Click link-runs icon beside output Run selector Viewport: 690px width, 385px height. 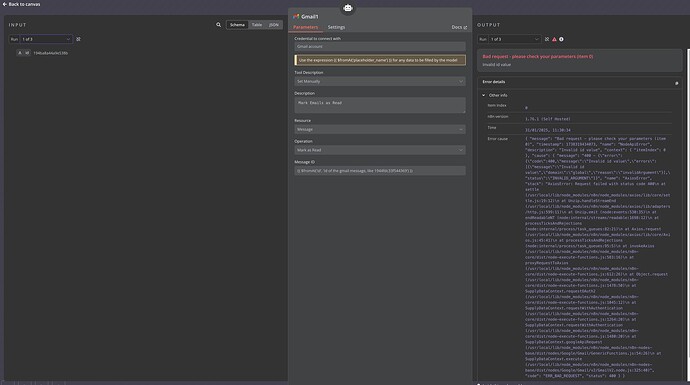(x=547, y=39)
